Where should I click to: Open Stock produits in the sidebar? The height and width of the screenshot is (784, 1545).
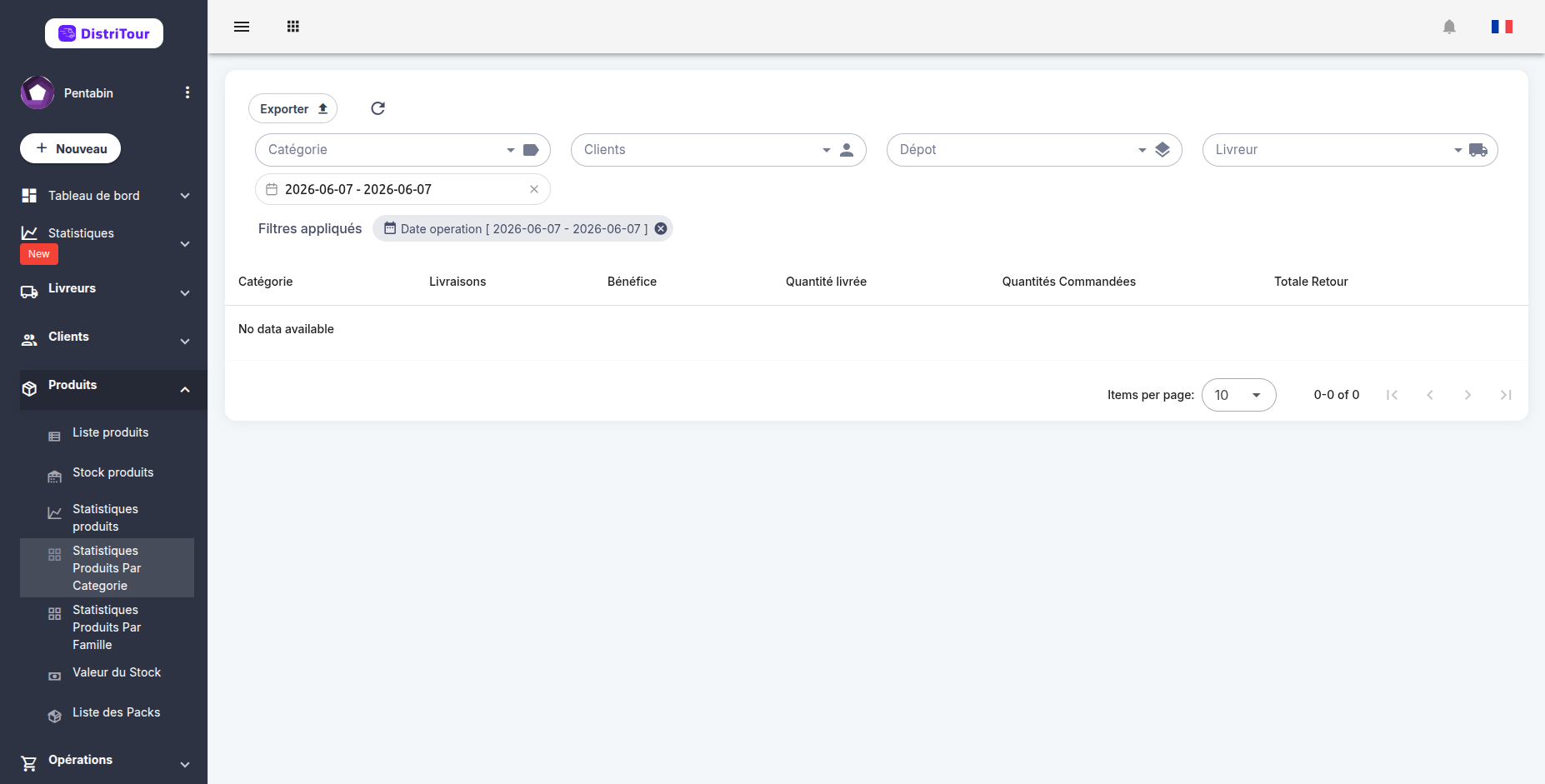click(x=107, y=473)
